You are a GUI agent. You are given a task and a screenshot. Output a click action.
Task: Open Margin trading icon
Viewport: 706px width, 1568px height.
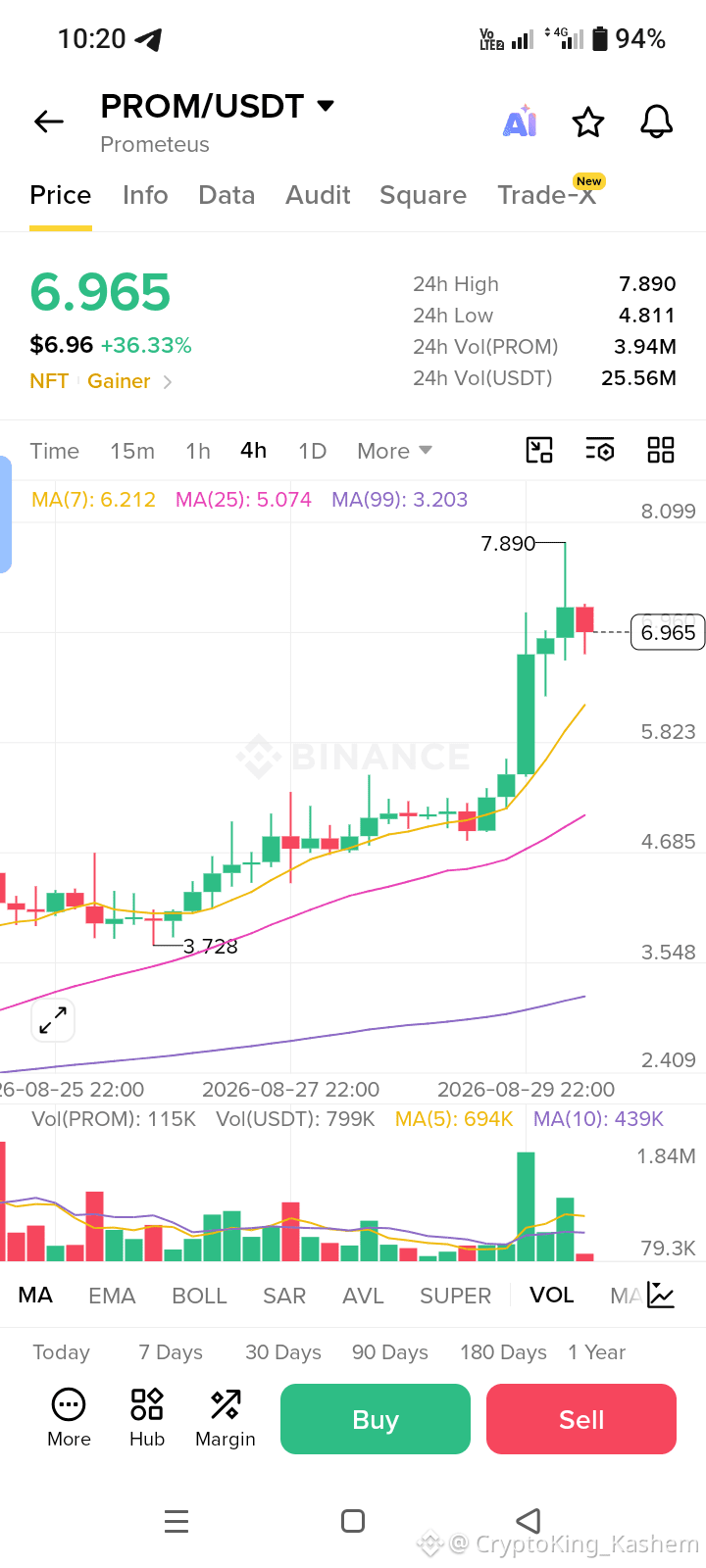click(226, 1418)
